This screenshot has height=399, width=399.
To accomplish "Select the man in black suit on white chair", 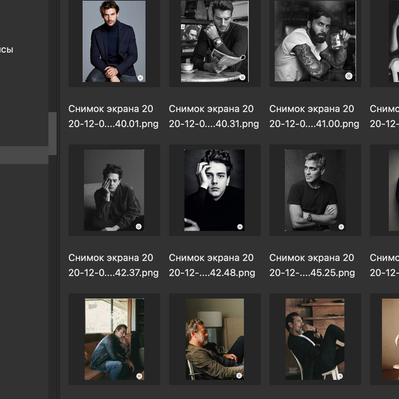I will click(x=315, y=339).
